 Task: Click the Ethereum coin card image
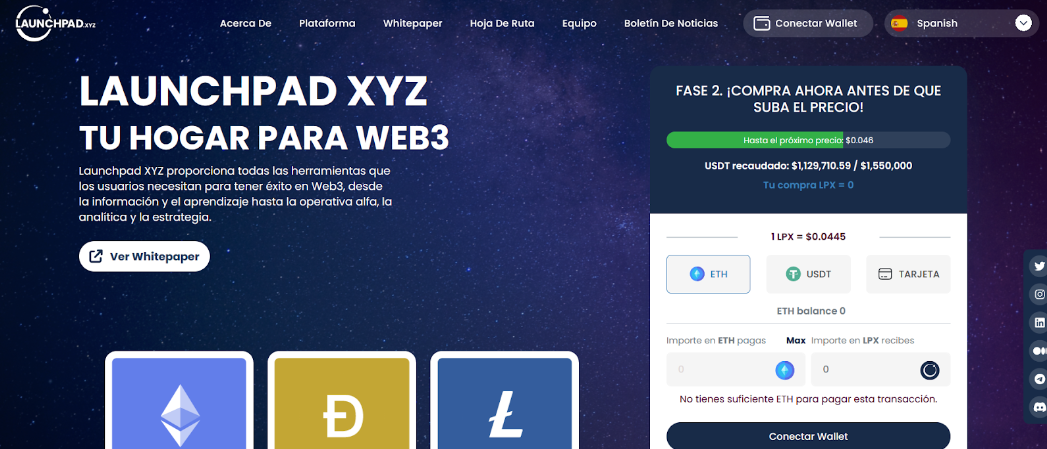click(x=179, y=403)
